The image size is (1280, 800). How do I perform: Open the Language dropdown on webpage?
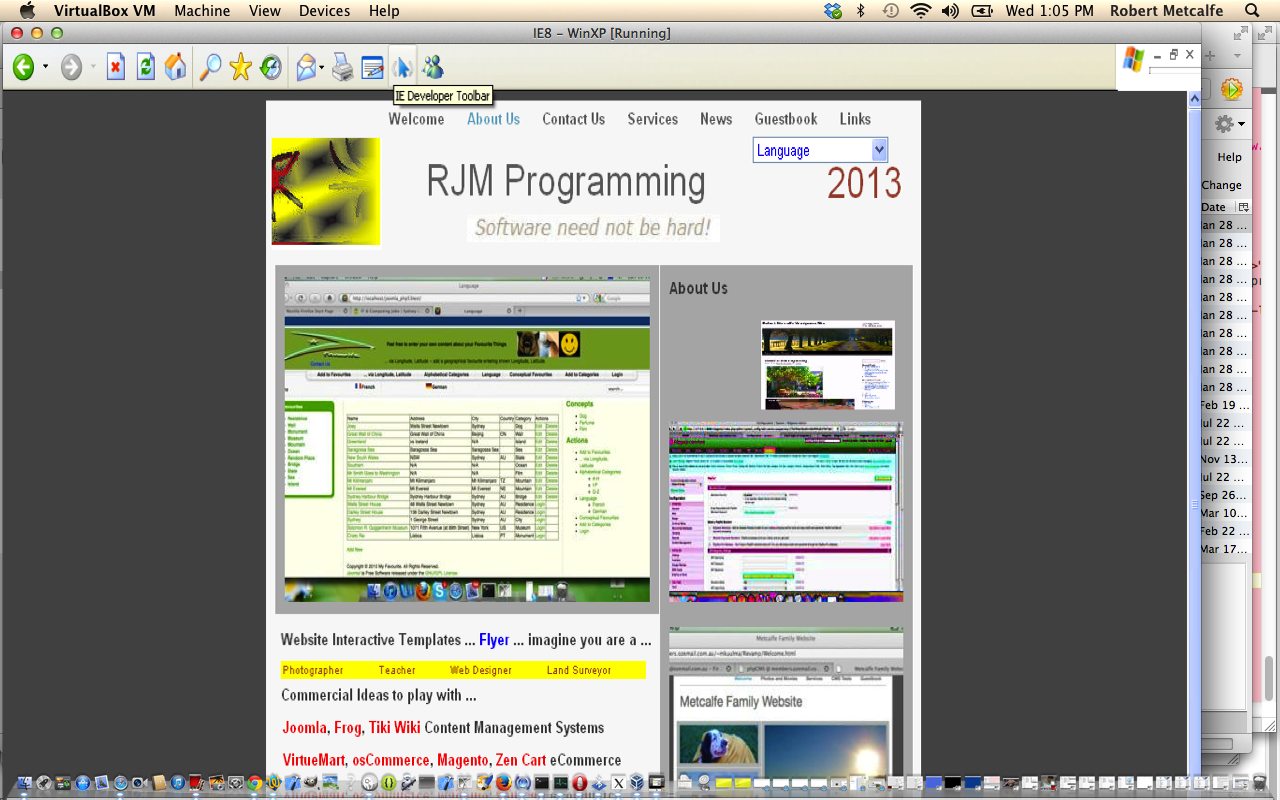tap(820, 150)
